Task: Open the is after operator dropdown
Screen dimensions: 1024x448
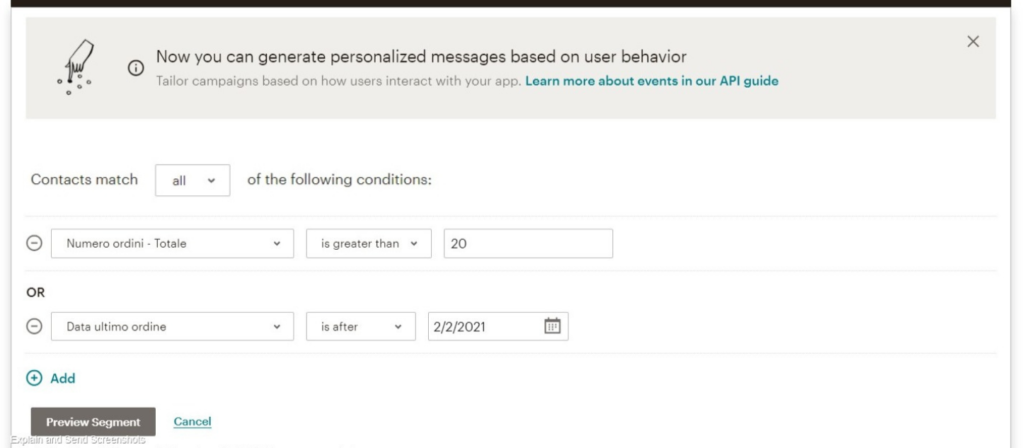Action: coord(361,327)
